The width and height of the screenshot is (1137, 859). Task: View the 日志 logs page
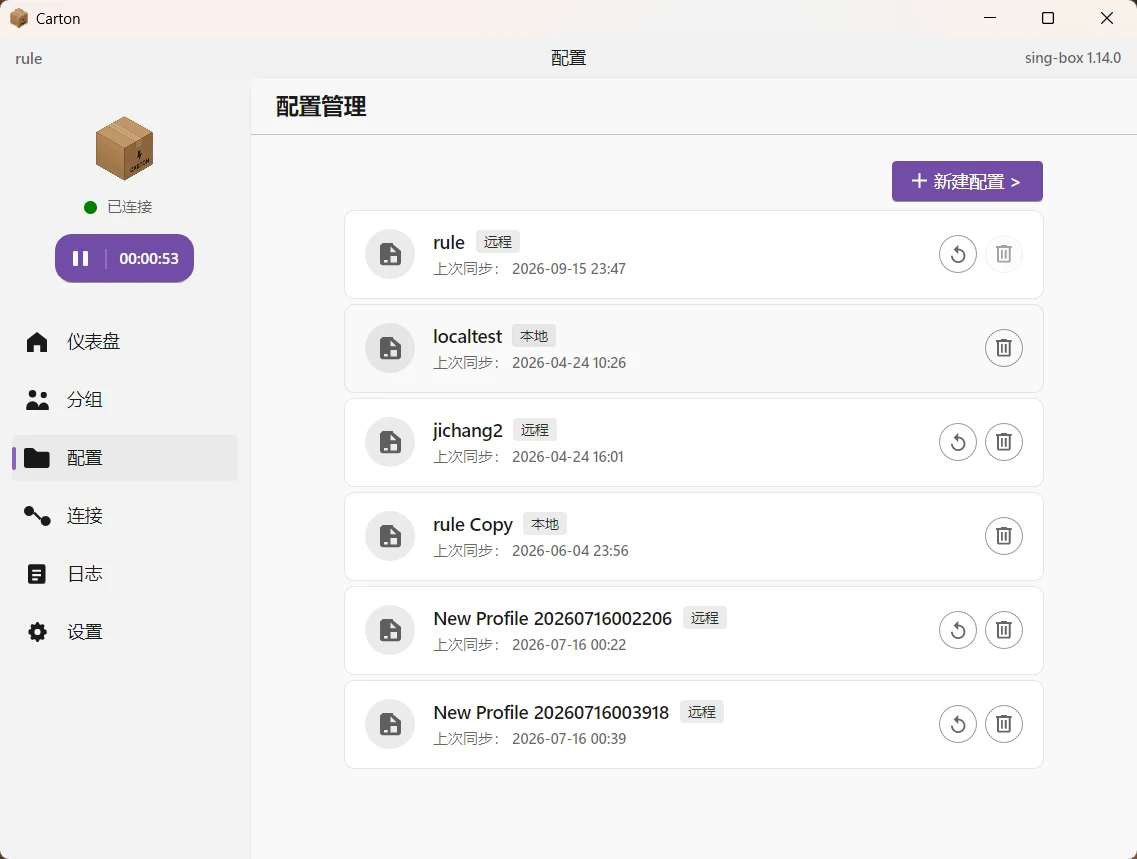tap(125, 573)
